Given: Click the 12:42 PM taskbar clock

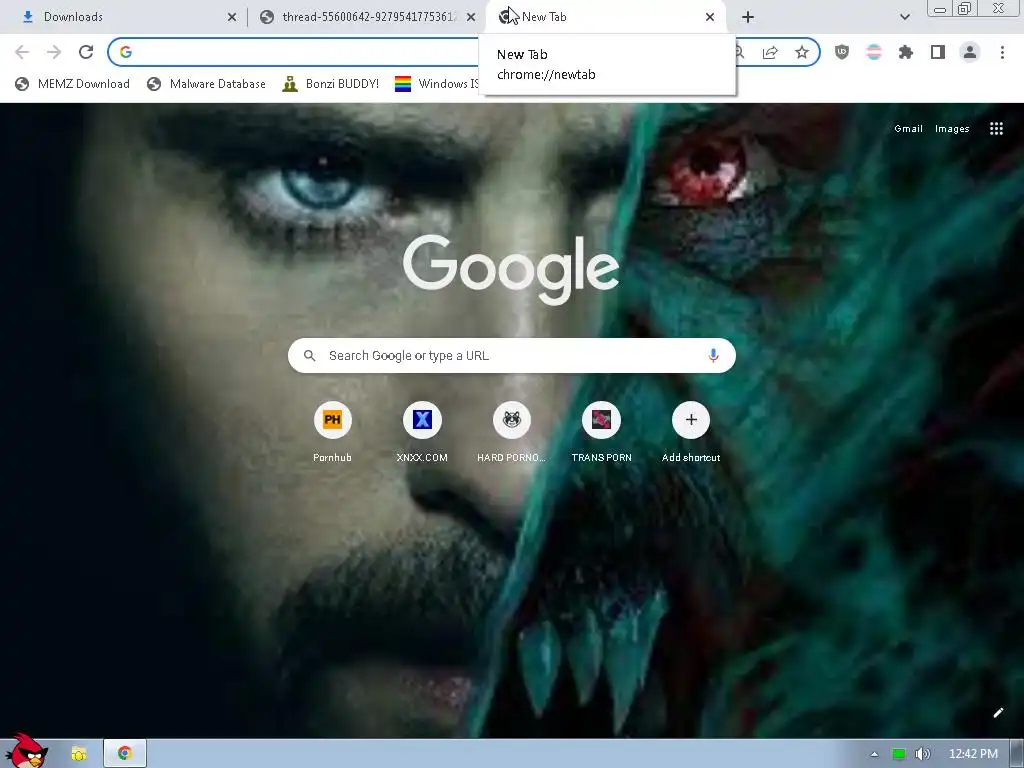Looking at the screenshot, I should pos(973,754).
